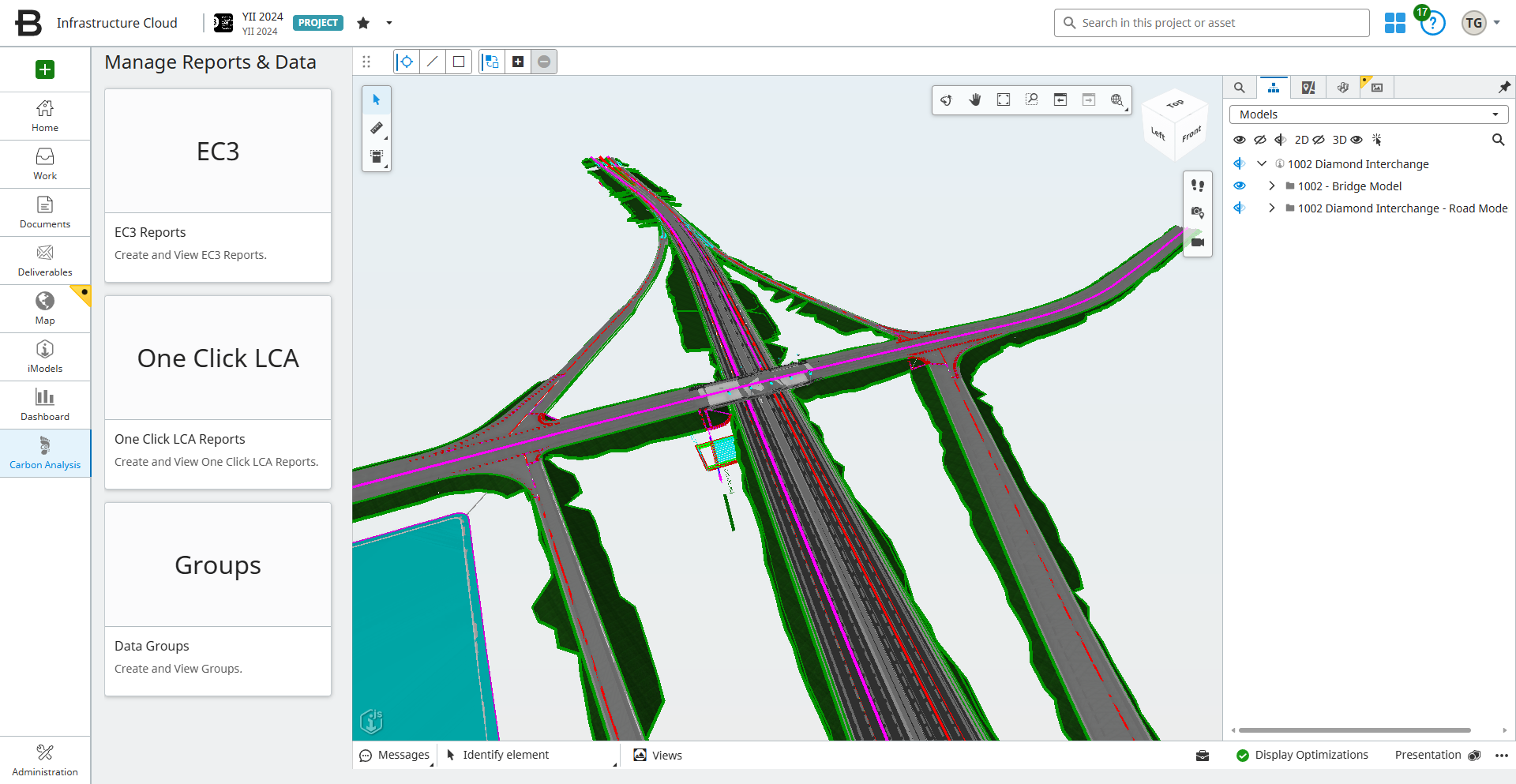Pin the right-side panel
This screenshot has width=1516, height=784.
pos(1504,87)
